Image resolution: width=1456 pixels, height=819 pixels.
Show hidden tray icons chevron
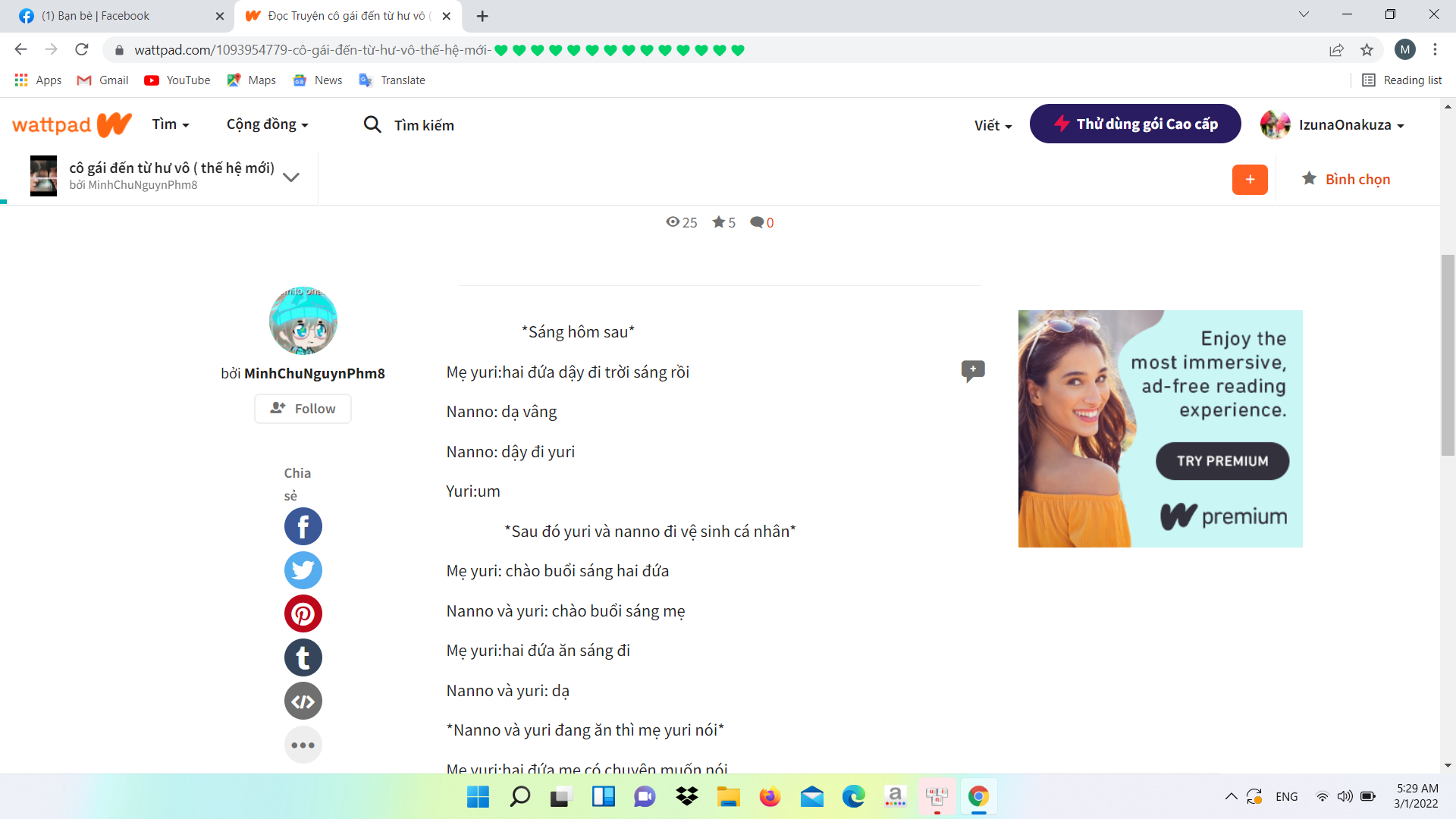pyautogui.click(x=1231, y=796)
